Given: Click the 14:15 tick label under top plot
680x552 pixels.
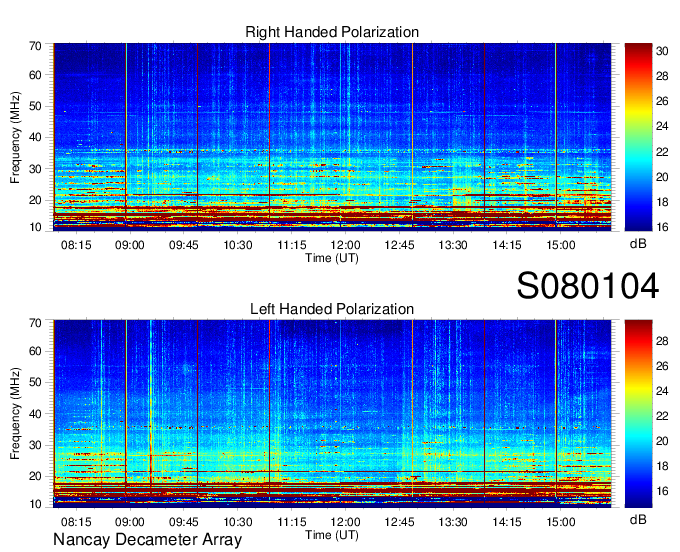Looking at the screenshot, I should click(507, 245).
